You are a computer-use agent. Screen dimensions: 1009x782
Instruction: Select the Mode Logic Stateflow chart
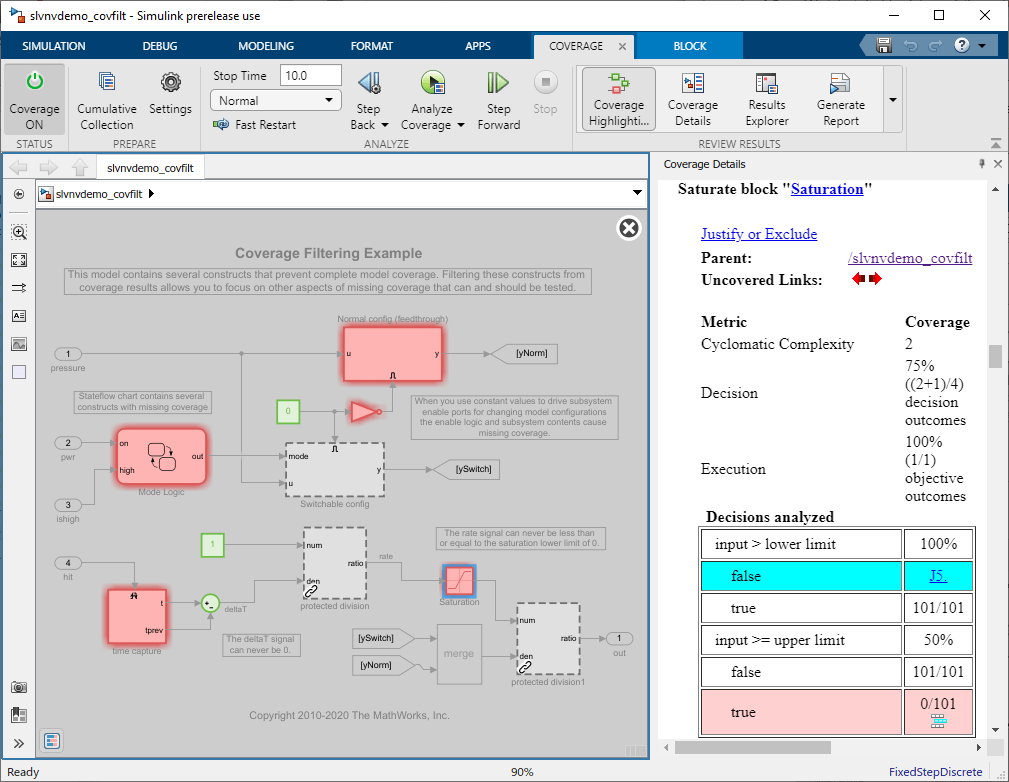(162, 456)
